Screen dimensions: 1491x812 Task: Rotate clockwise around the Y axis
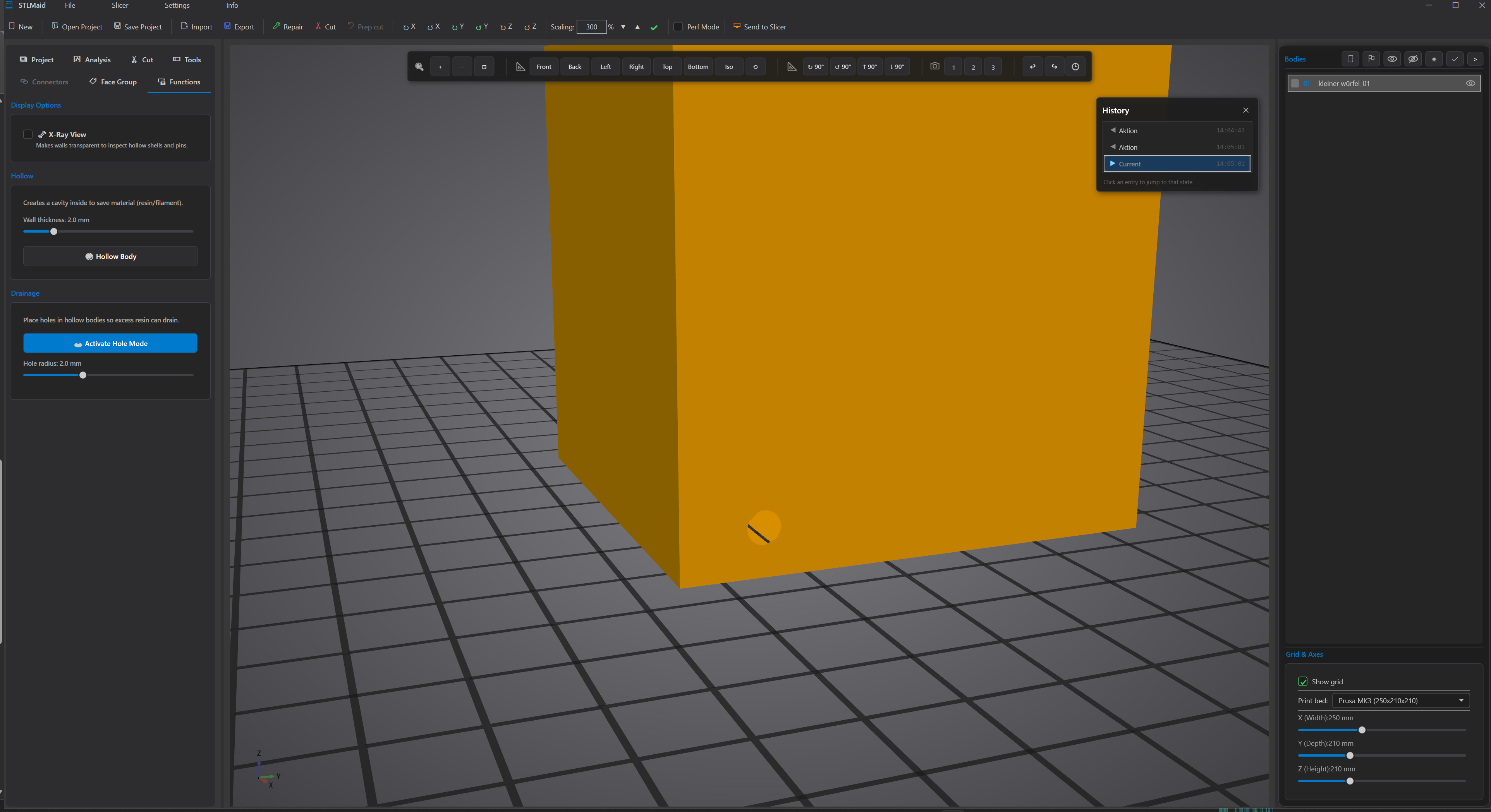[458, 27]
